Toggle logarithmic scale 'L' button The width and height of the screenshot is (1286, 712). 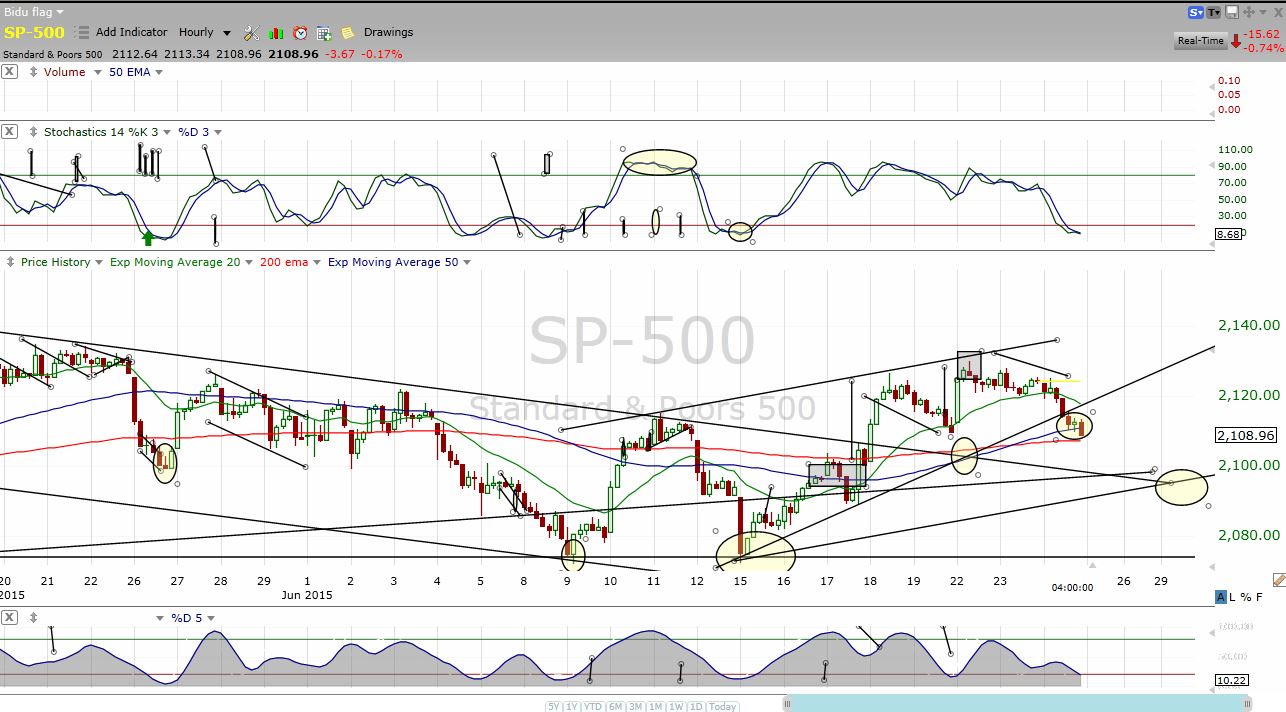coord(1234,597)
